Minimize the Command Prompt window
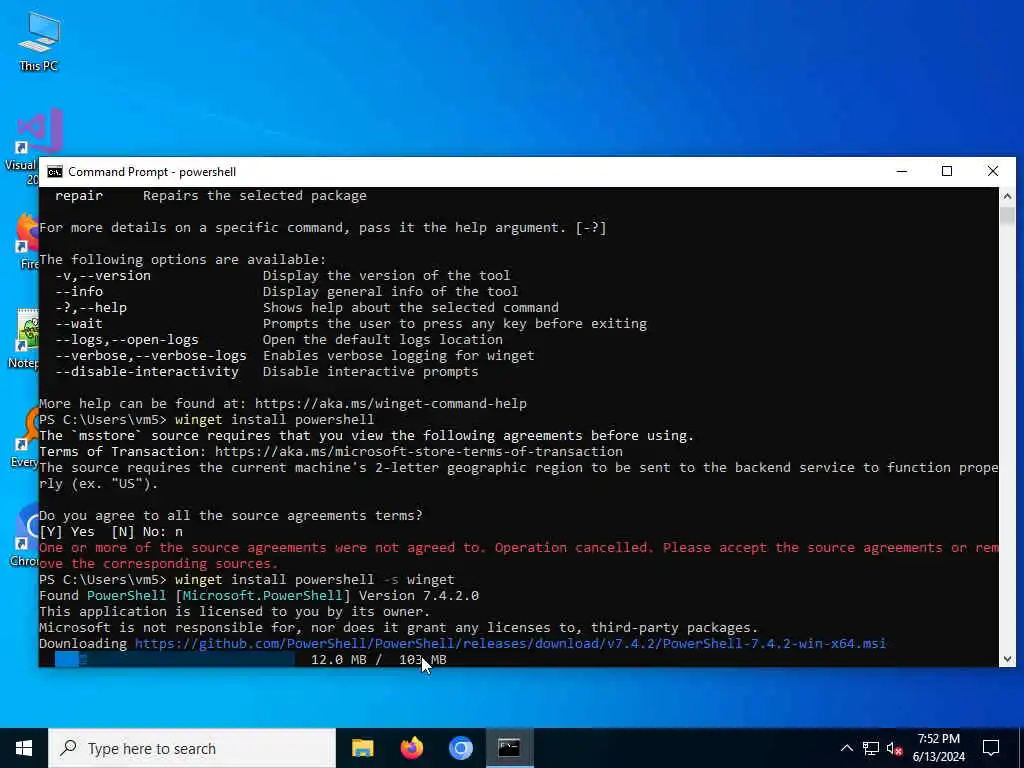 902,171
